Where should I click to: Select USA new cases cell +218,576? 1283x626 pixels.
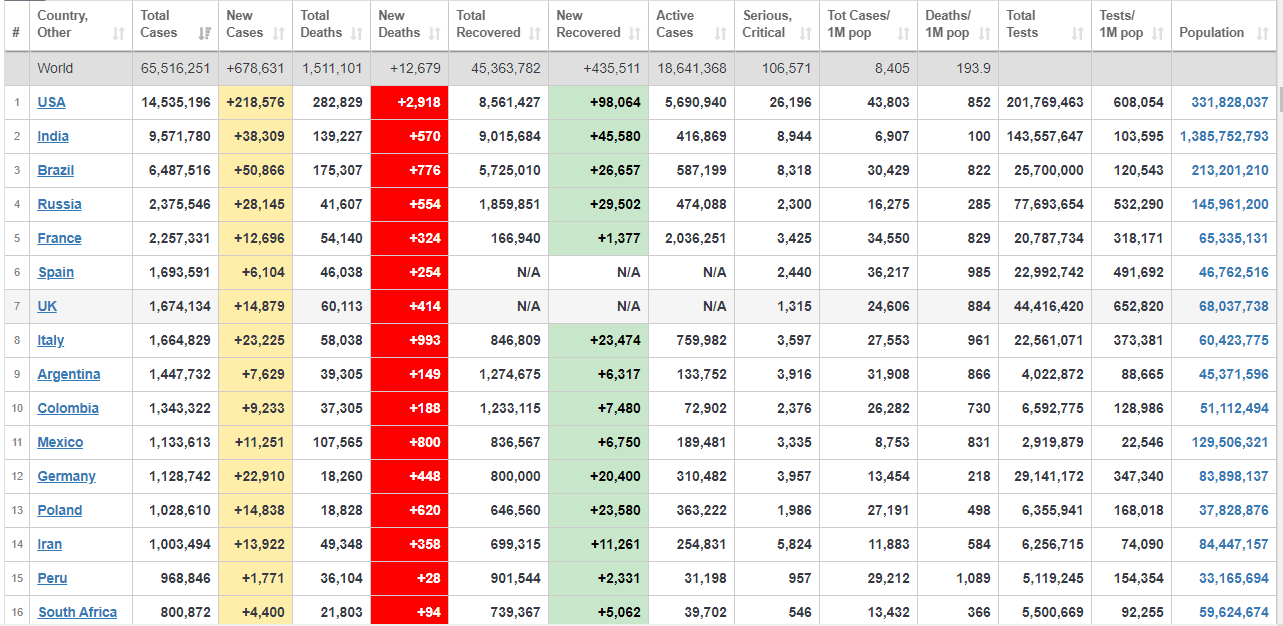point(255,102)
